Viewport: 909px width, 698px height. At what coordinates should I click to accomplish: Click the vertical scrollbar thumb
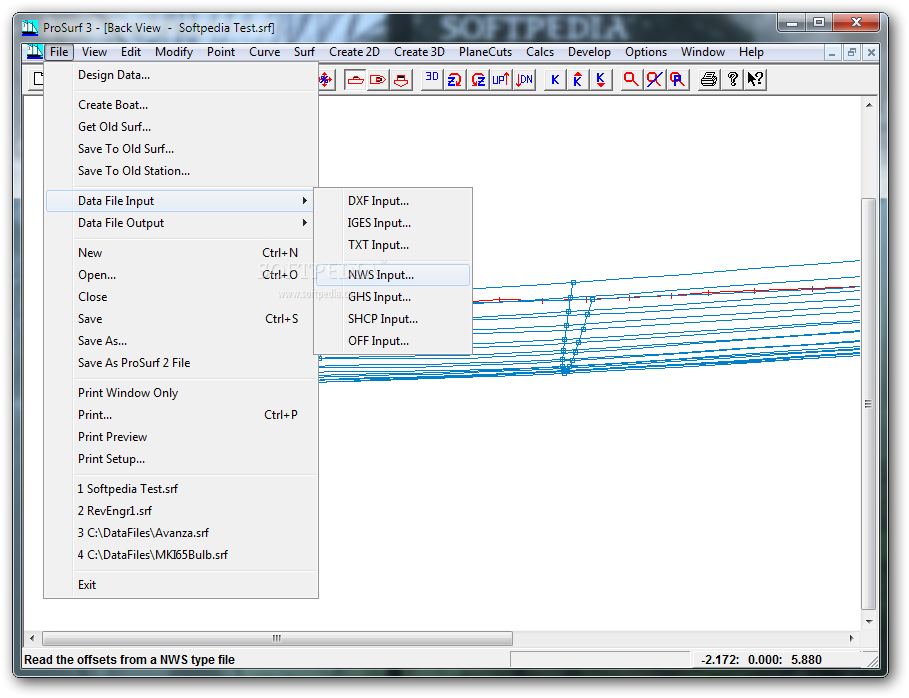pyautogui.click(x=868, y=403)
